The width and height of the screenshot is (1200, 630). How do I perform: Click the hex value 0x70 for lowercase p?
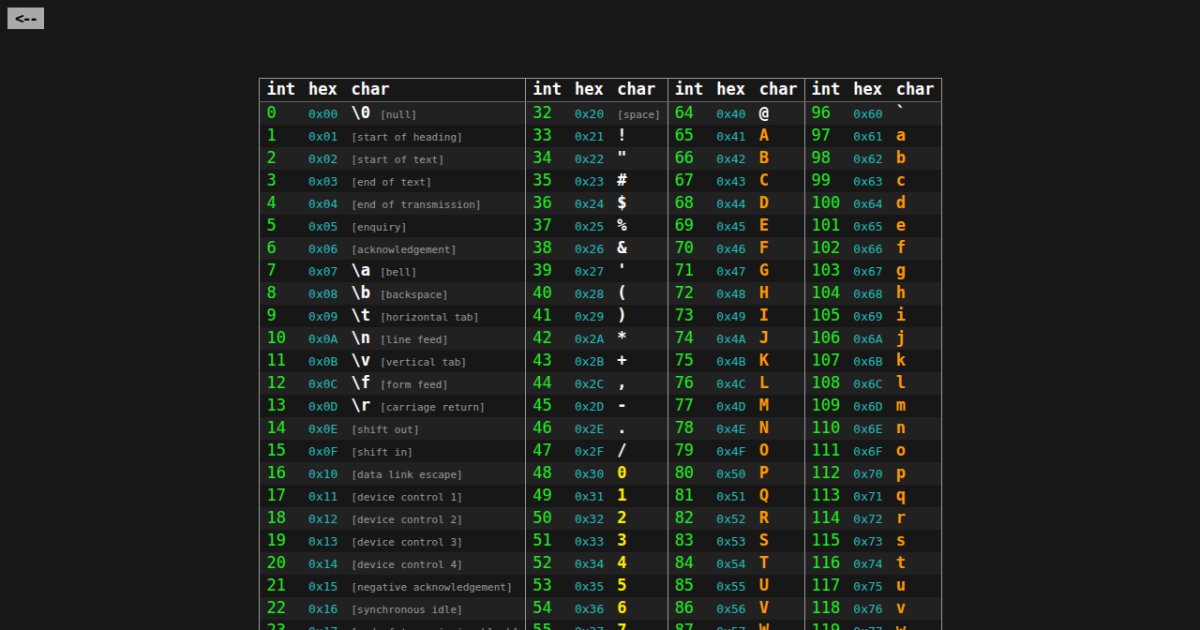click(x=867, y=473)
